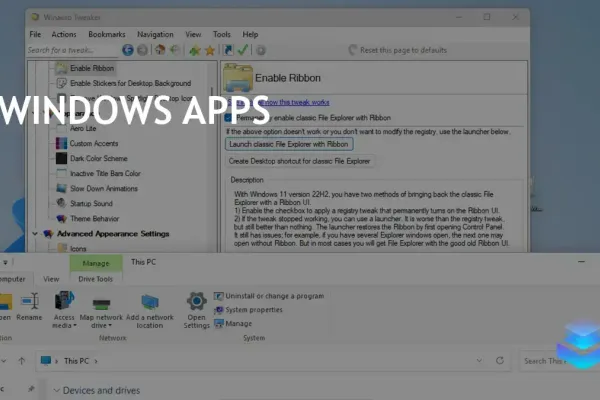Open address bar history dropdown chevron
The height and width of the screenshot is (400, 600).
[479, 361]
